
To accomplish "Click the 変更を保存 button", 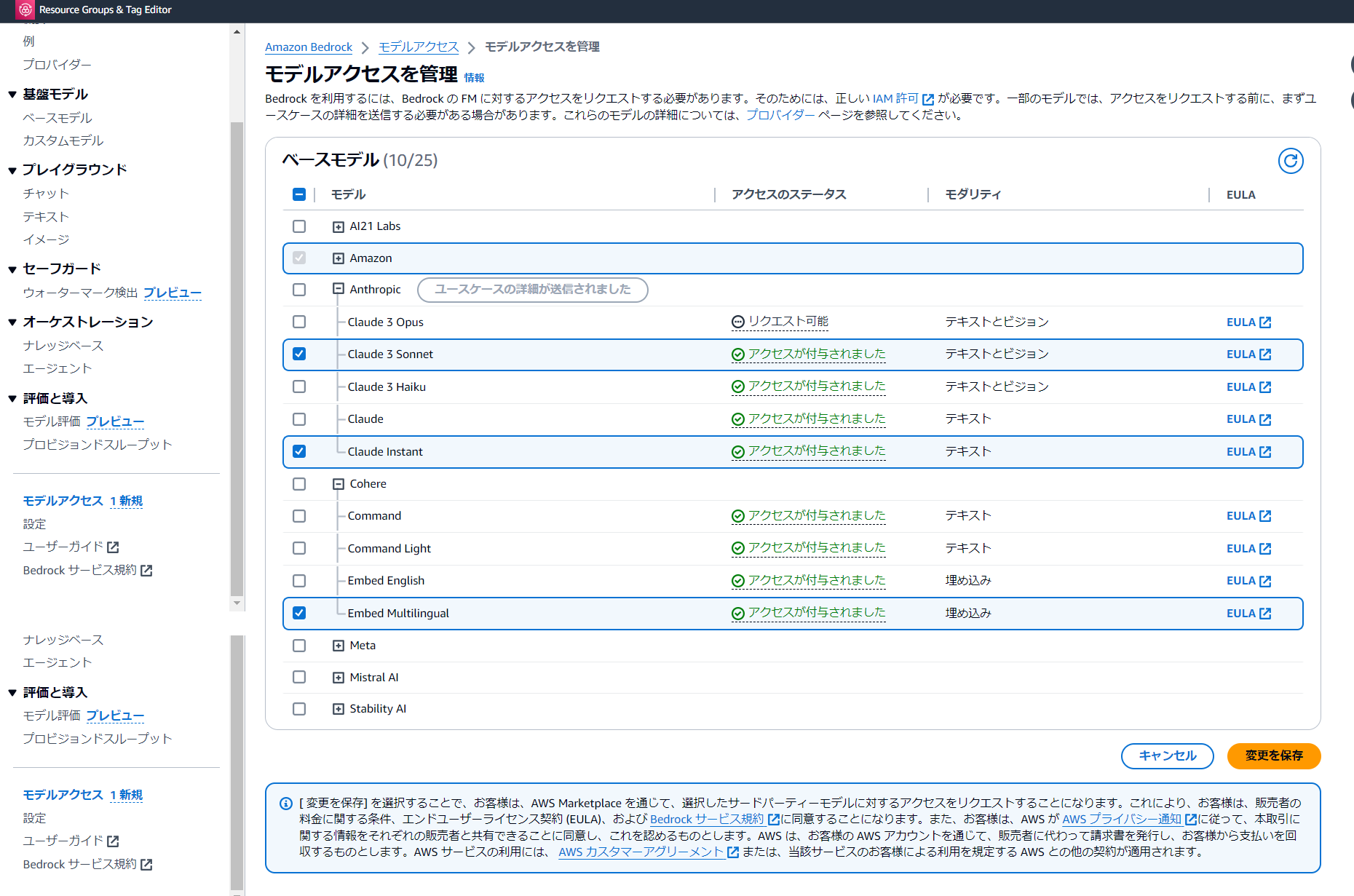I will [1273, 756].
